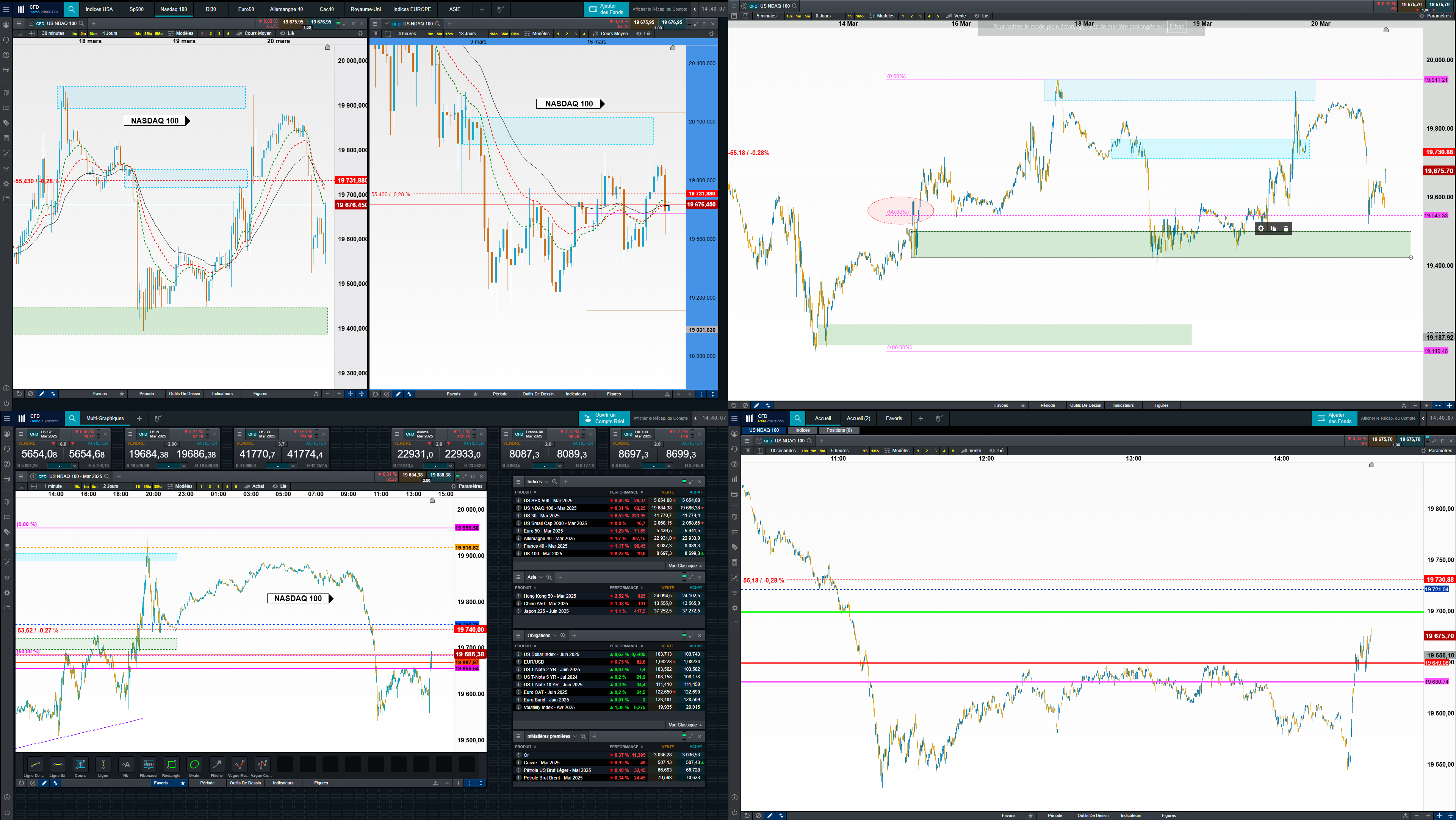This screenshot has height=820, width=1456.
Task: Click Ouvrir un Compte Réel button
Action: (604, 419)
